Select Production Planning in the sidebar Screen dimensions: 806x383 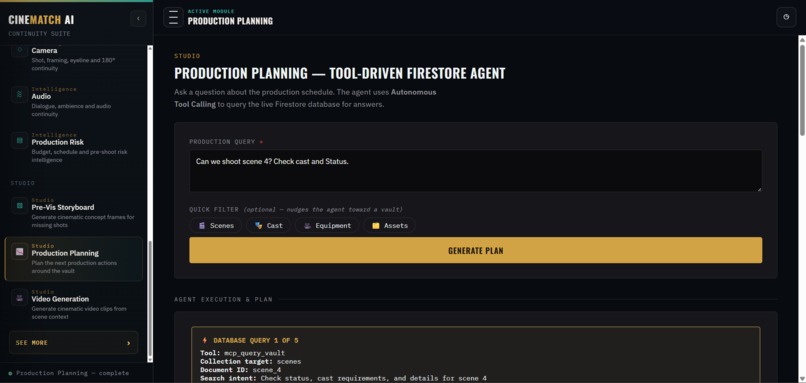(74, 259)
